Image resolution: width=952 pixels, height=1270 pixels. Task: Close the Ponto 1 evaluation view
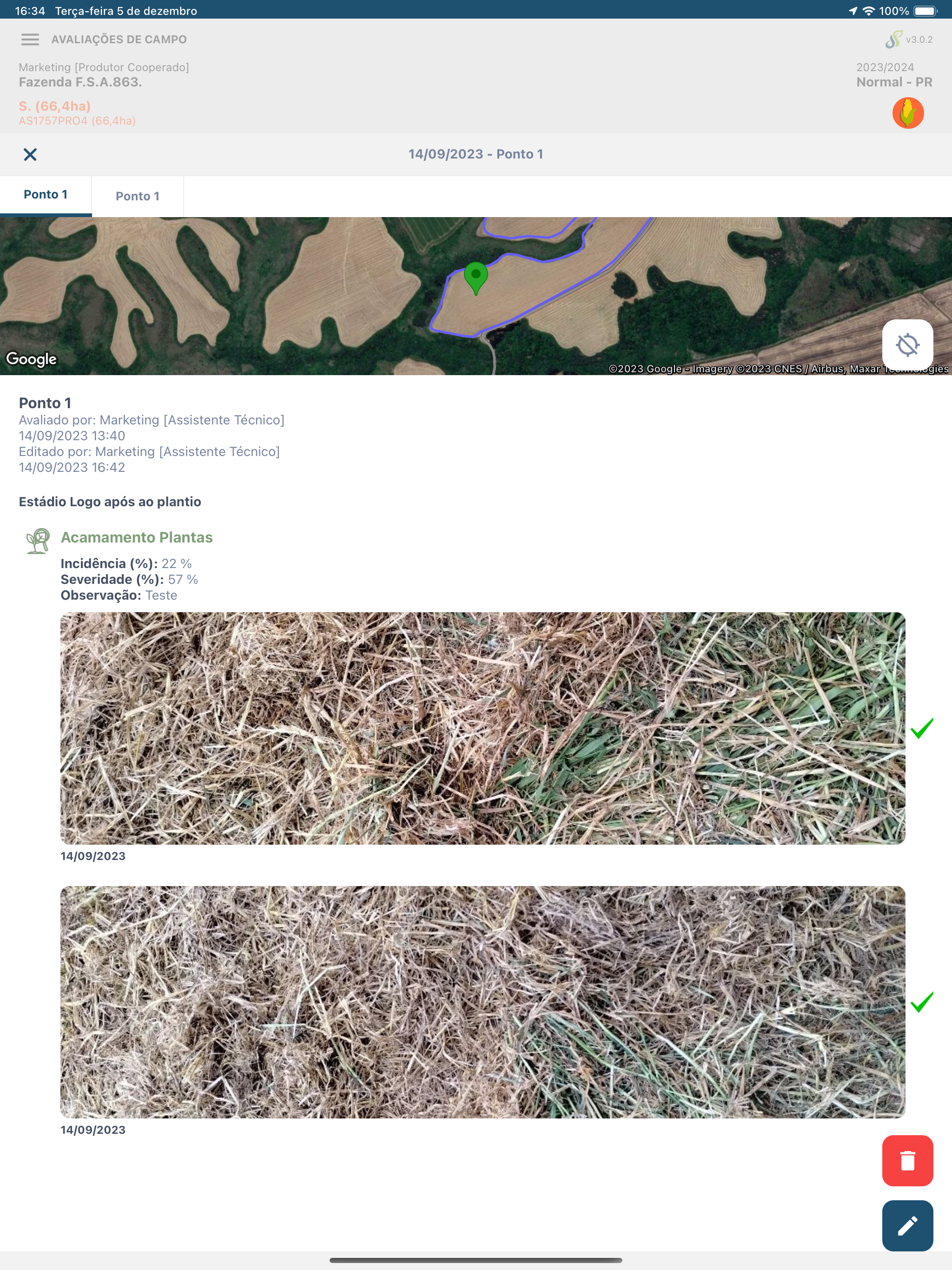(x=30, y=154)
